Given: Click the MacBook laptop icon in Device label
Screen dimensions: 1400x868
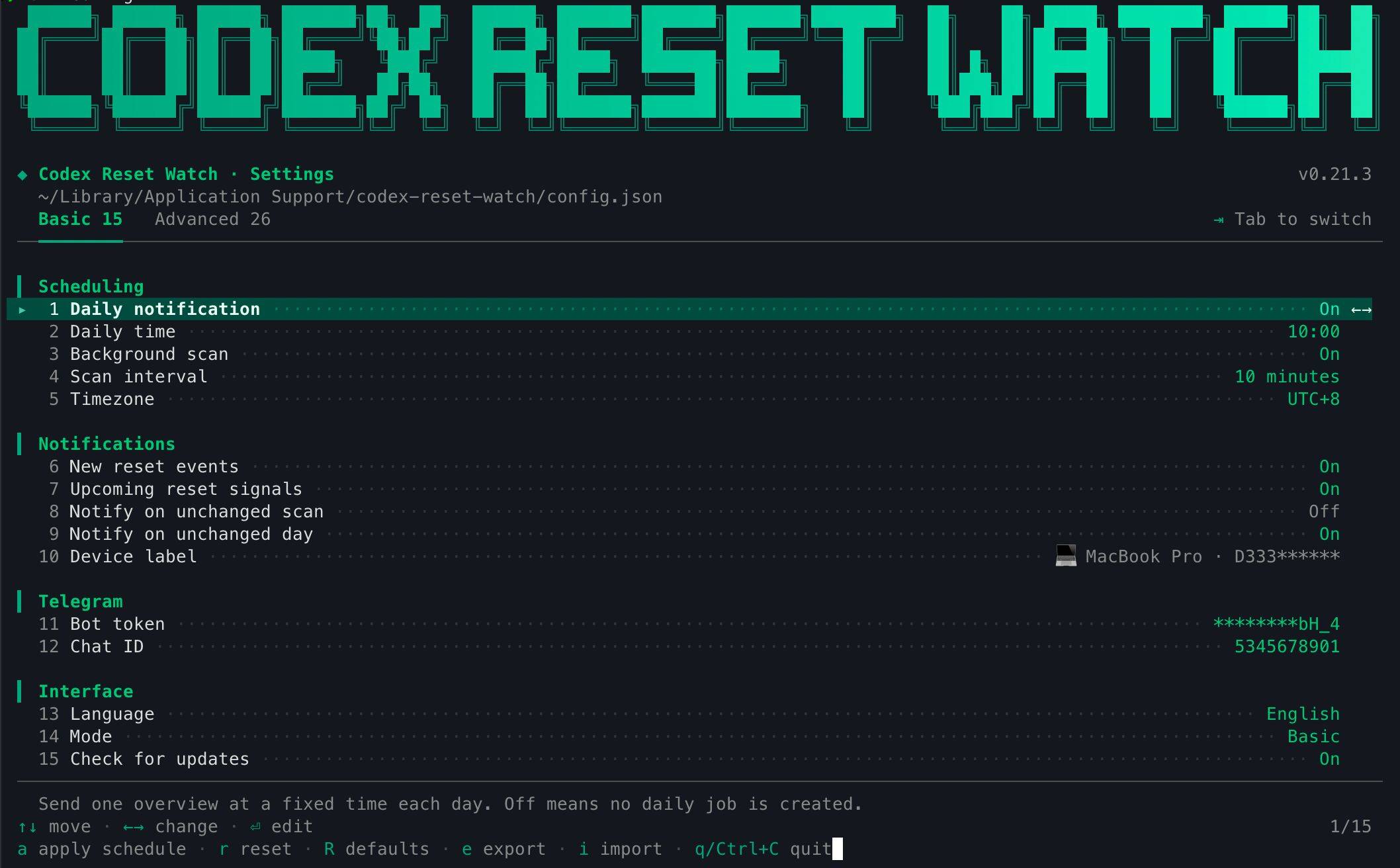Looking at the screenshot, I should tap(1065, 556).
